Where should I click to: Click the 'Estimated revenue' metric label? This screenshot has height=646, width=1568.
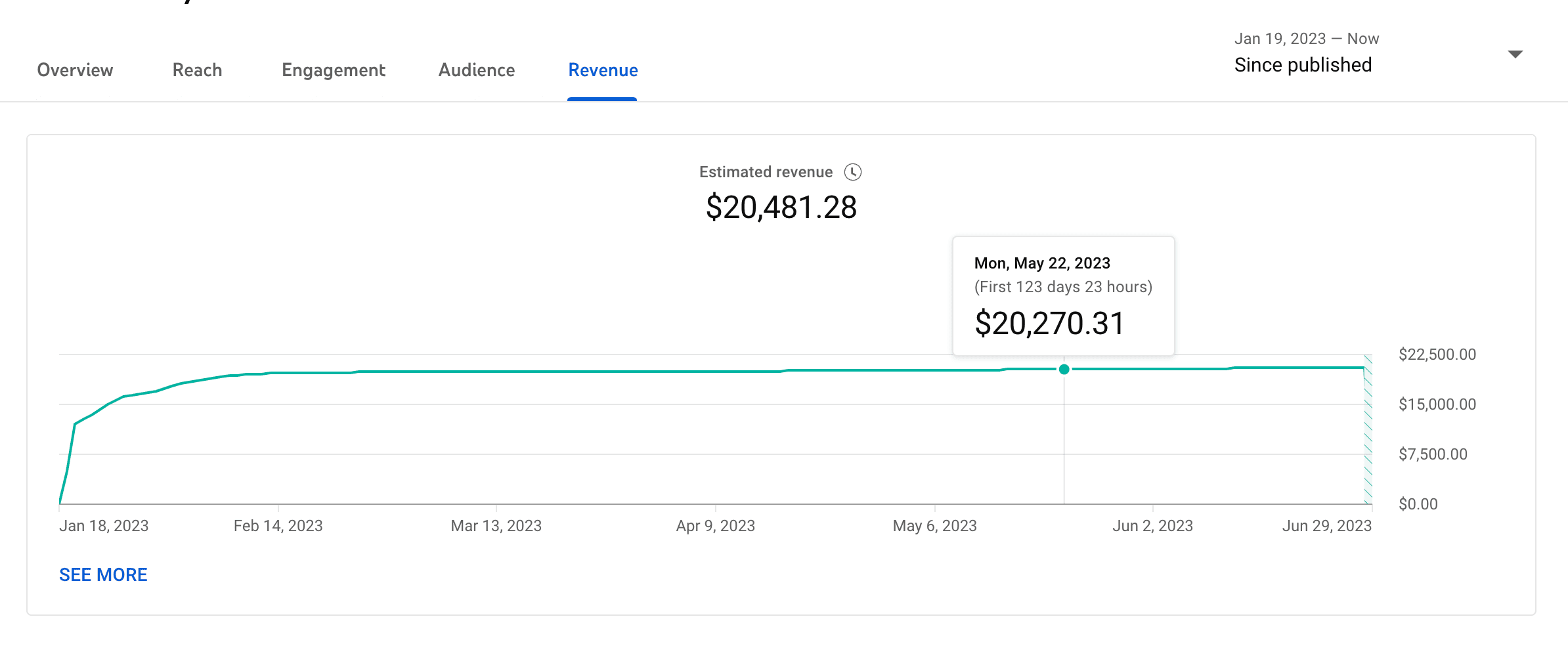point(766,172)
